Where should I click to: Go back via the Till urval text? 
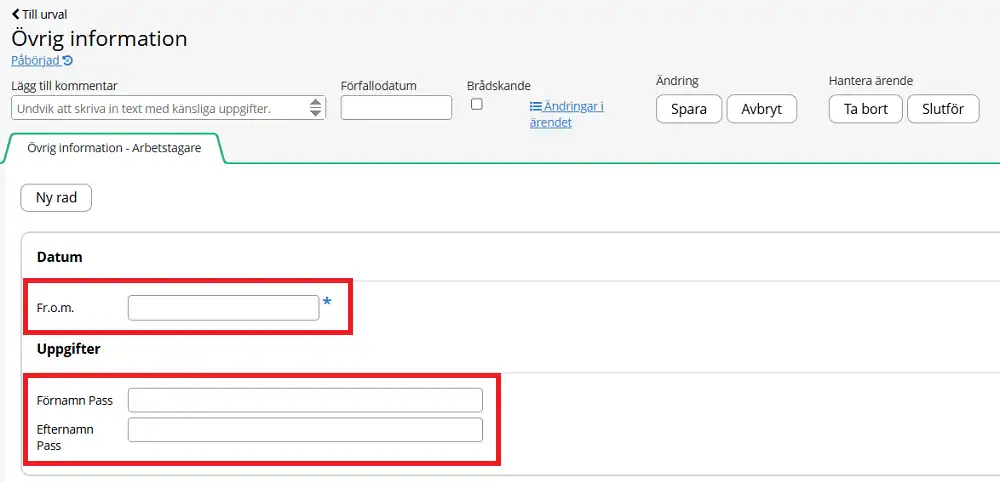pyautogui.click(x=45, y=14)
